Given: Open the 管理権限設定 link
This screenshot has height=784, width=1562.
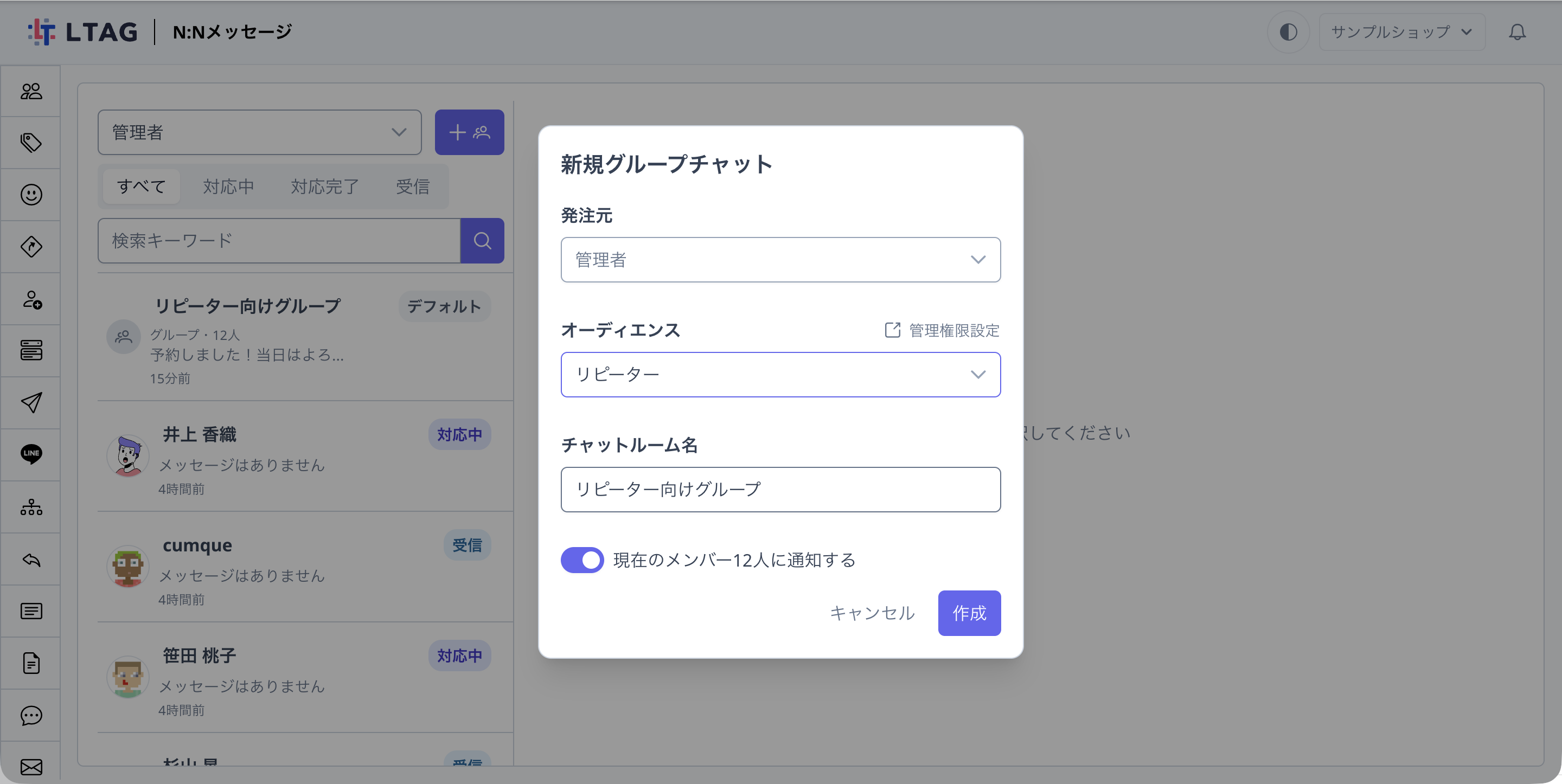Looking at the screenshot, I should [x=942, y=330].
